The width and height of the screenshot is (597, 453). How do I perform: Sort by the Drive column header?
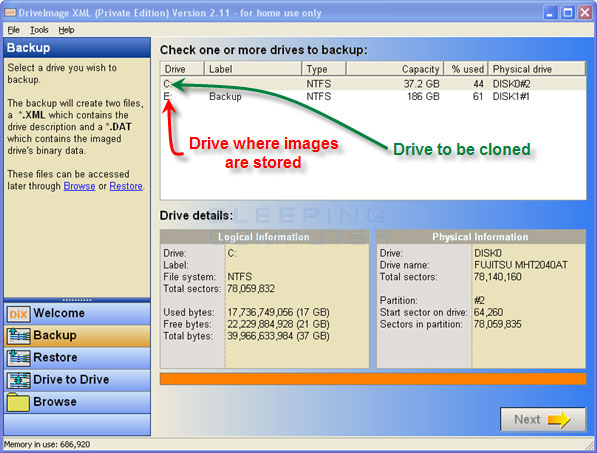tap(182, 69)
